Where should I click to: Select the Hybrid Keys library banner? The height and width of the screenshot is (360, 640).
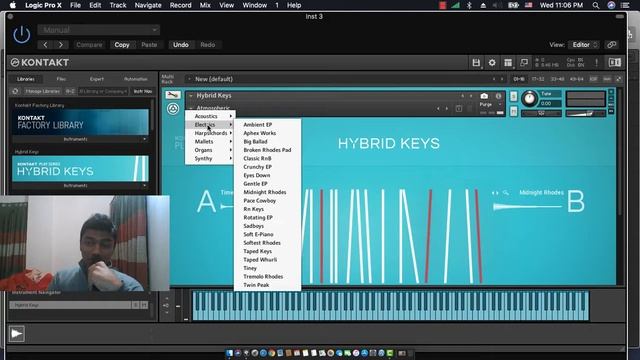[x=80, y=168]
